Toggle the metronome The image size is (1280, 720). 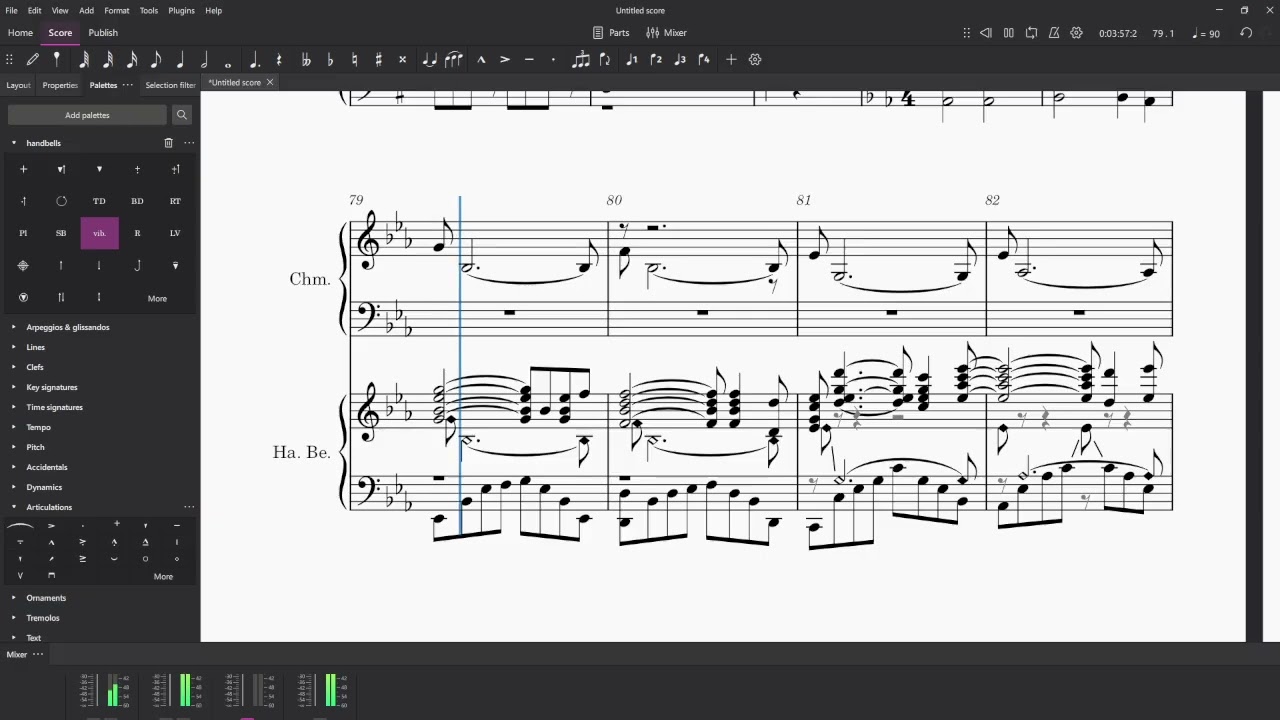point(1054,33)
